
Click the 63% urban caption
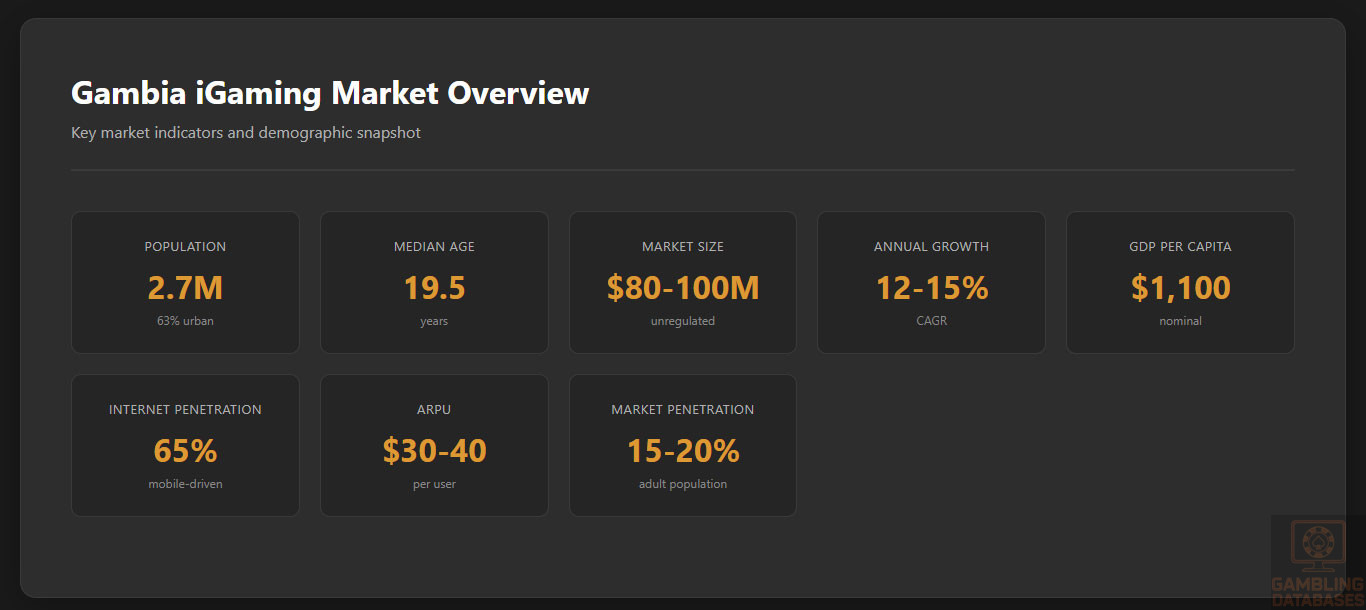[185, 321]
